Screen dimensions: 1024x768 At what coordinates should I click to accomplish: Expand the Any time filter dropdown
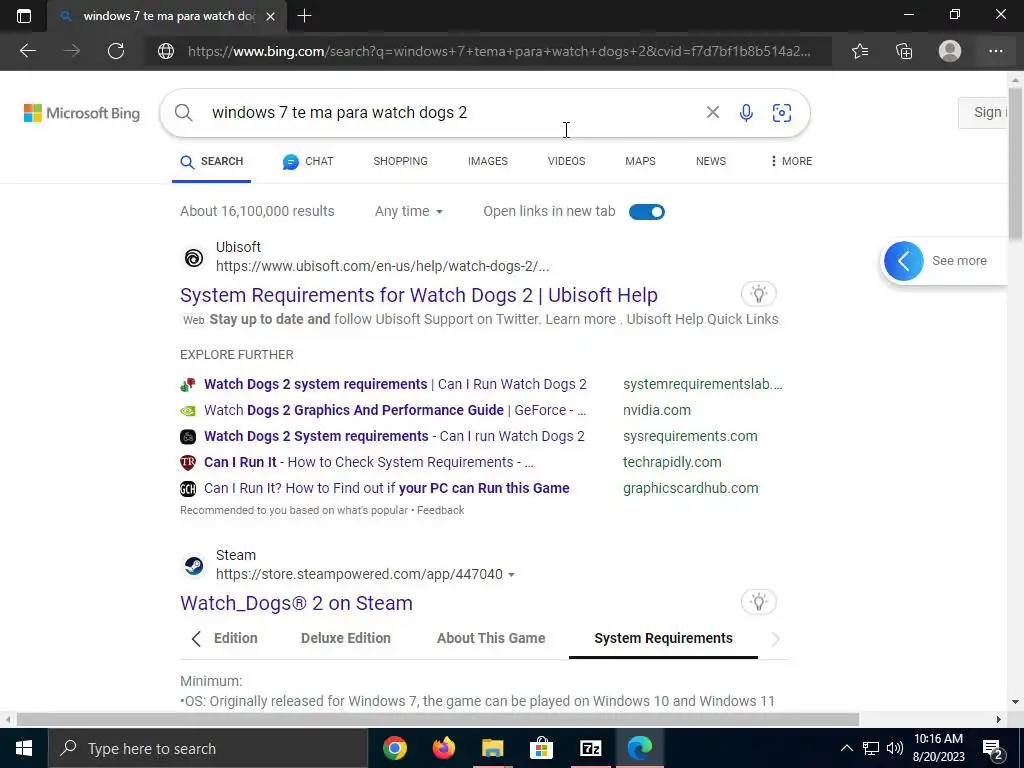coord(409,212)
